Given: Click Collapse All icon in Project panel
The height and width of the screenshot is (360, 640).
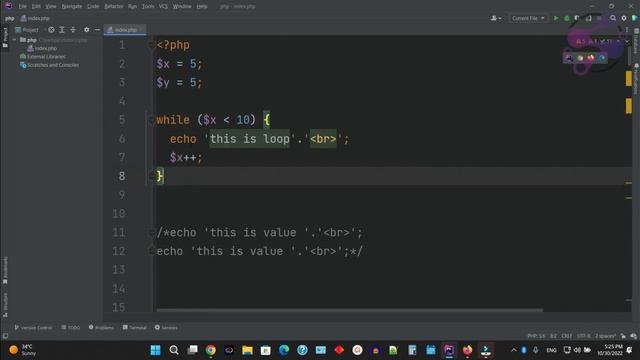Looking at the screenshot, I should click(73, 30).
